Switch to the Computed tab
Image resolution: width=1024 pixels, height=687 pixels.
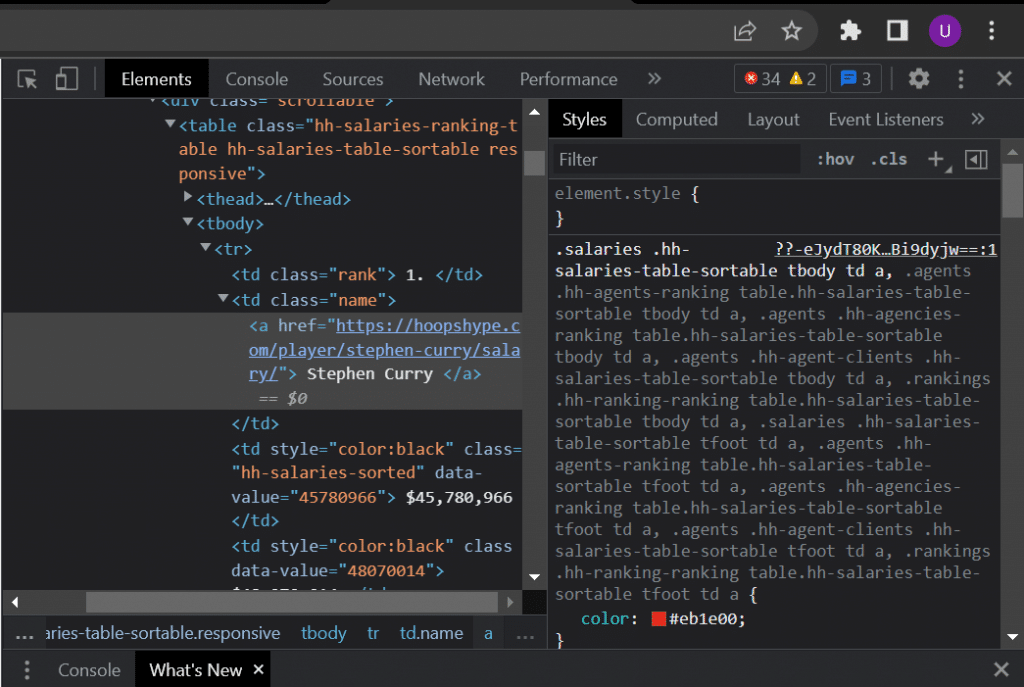pos(677,119)
